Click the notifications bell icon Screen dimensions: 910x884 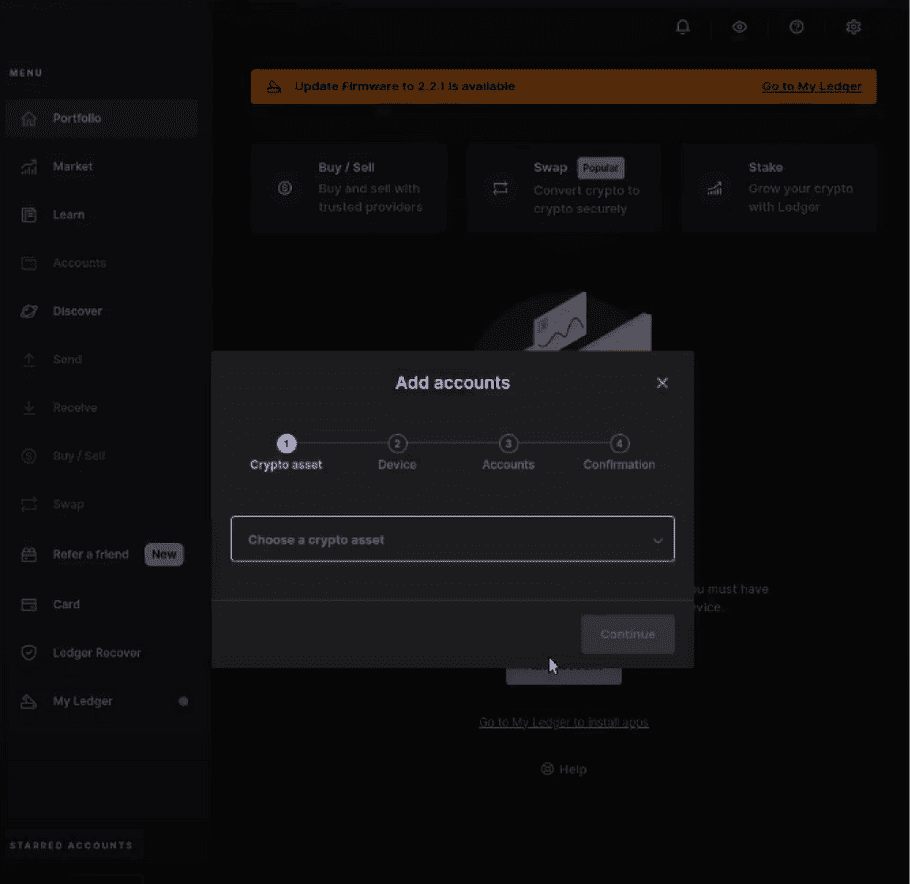point(683,27)
